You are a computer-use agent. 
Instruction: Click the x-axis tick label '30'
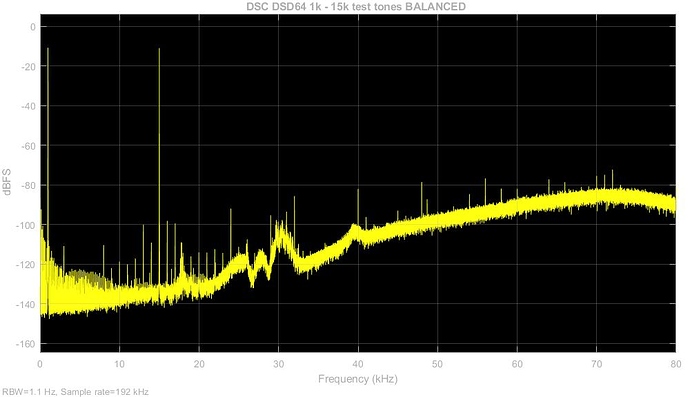(279, 364)
